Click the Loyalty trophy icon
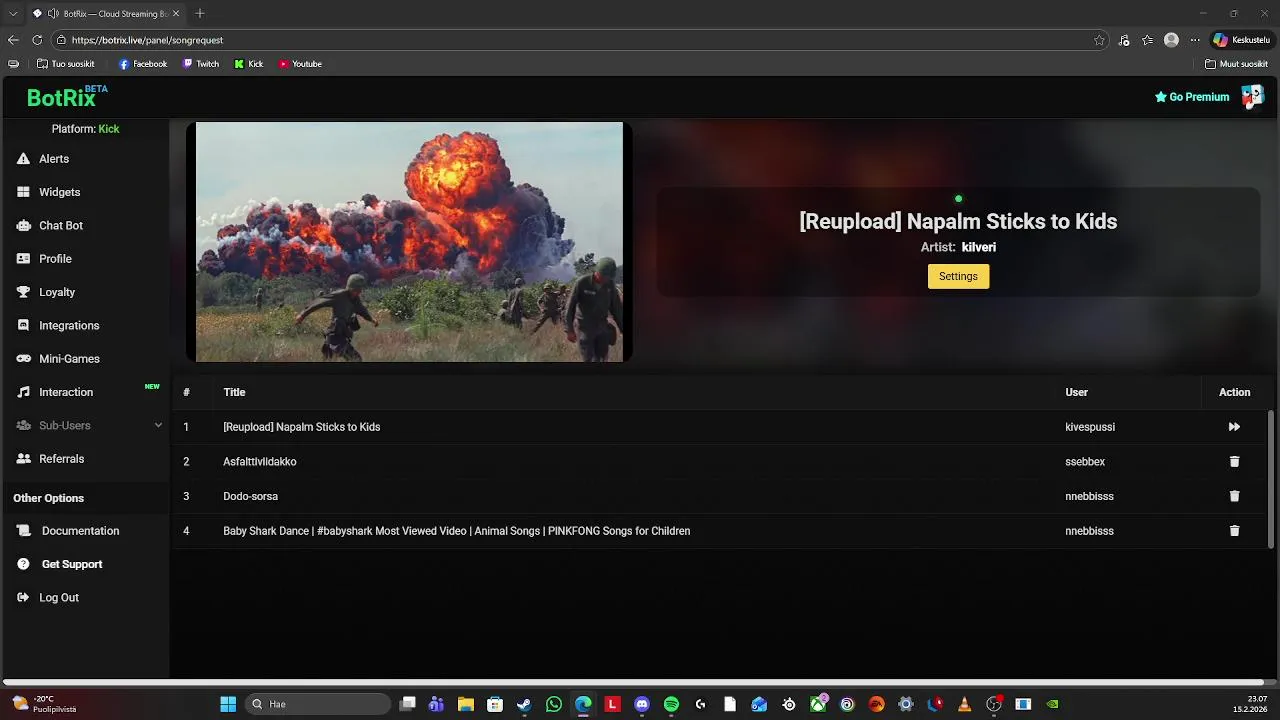Image resolution: width=1280 pixels, height=720 pixels. (23, 292)
